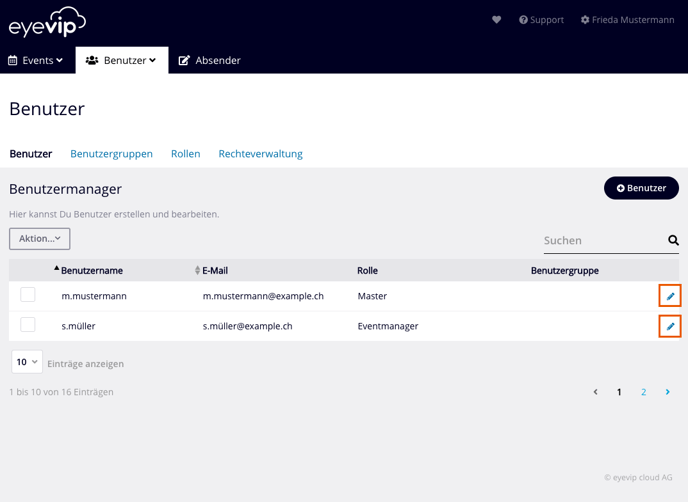
Task: Sort by E-Mail column
Action: click(x=198, y=270)
